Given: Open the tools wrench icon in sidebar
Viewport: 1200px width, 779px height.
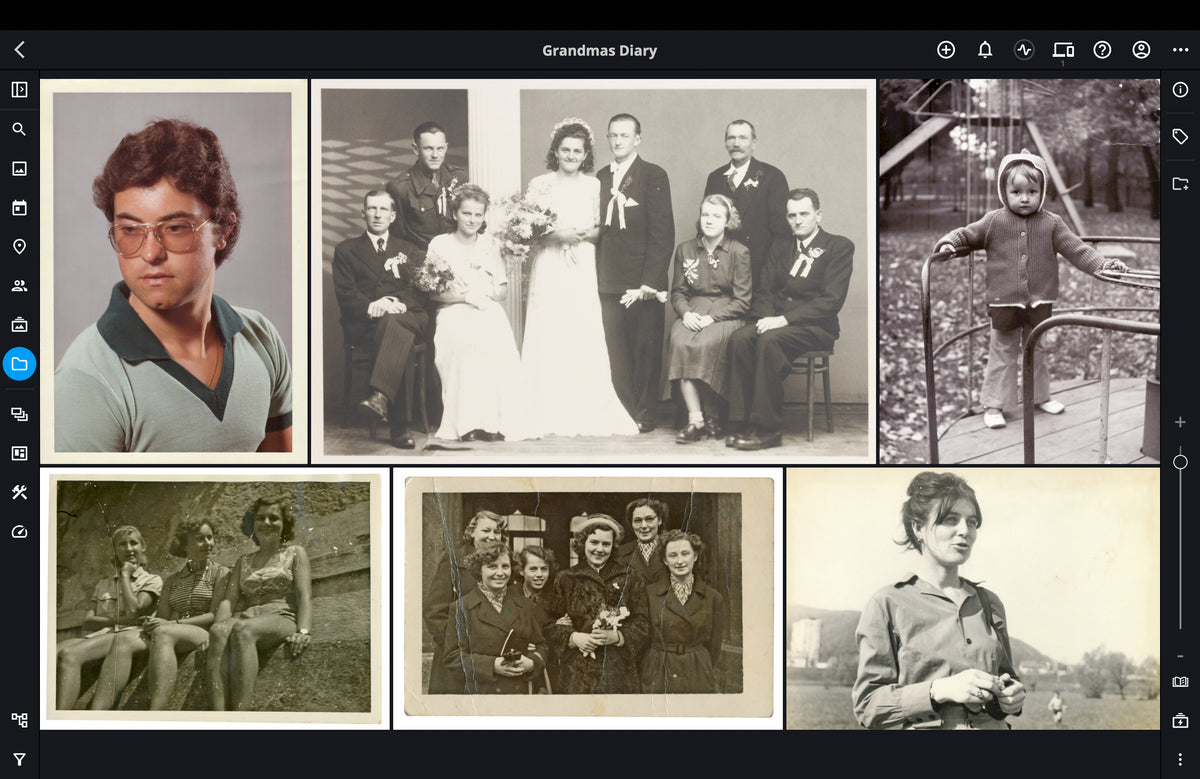Looking at the screenshot, I should click(19, 492).
